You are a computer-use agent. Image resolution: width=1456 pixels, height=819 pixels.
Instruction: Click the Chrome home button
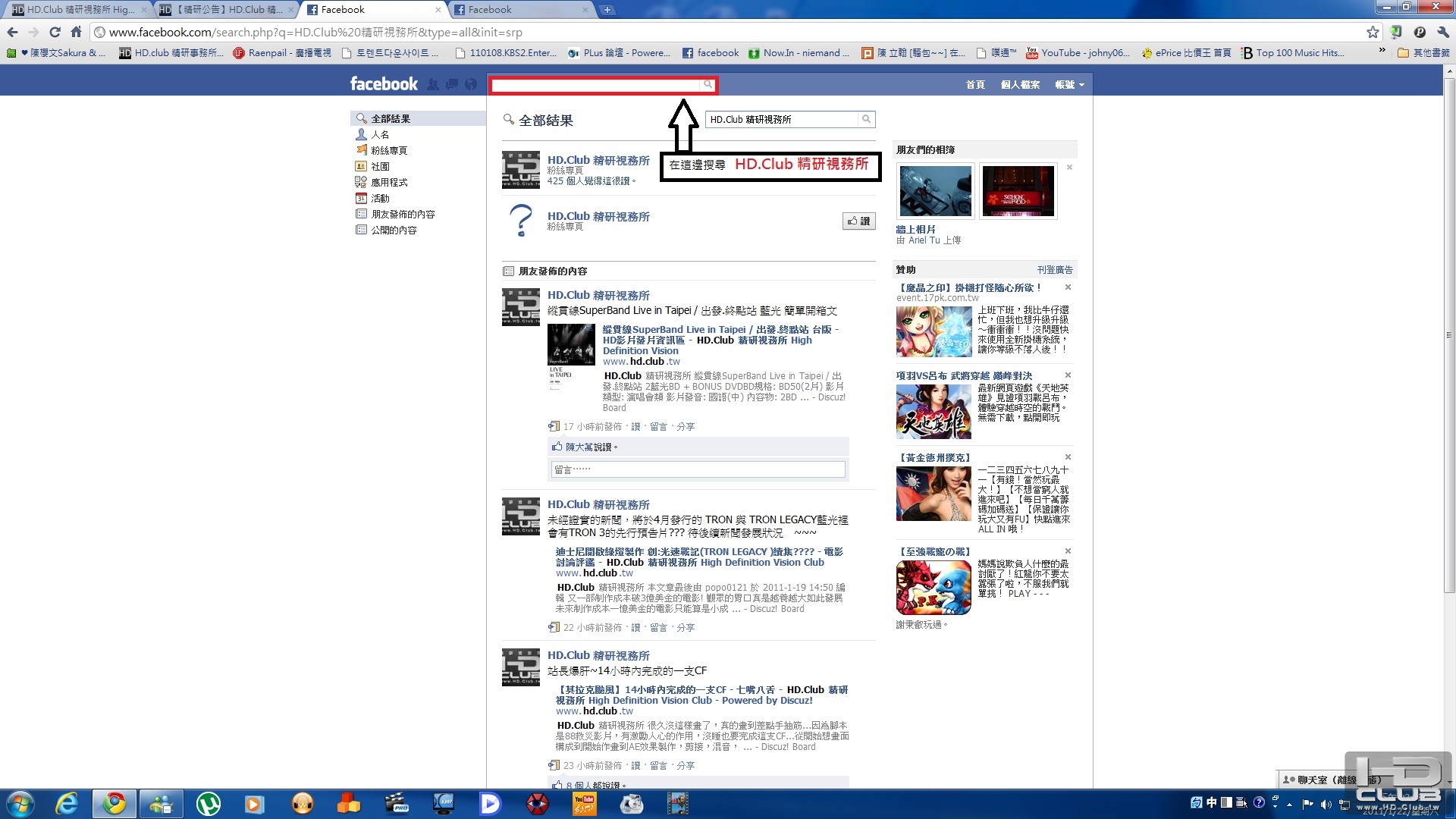tap(76, 32)
